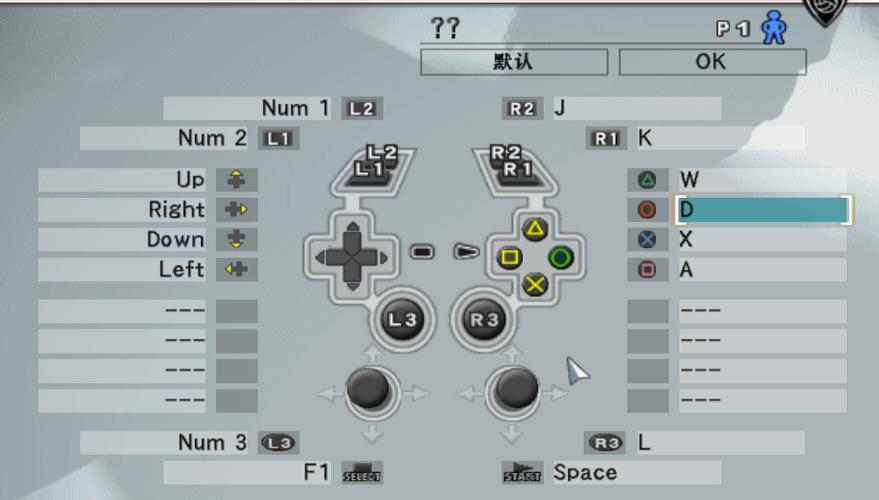The width and height of the screenshot is (879, 500).
Task: Click the Start button on the controller diagram
Action: click(x=466, y=252)
